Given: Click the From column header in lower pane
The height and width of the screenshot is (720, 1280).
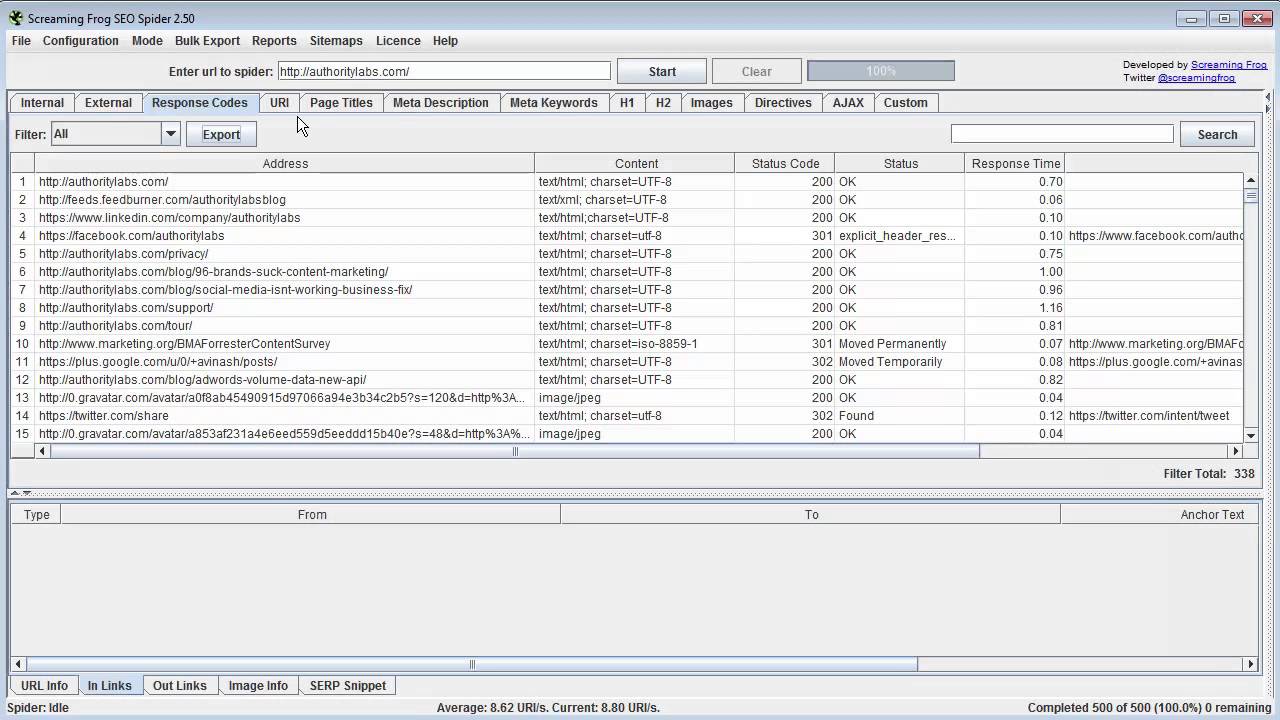Looking at the screenshot, I should click(x=311, y=514).
